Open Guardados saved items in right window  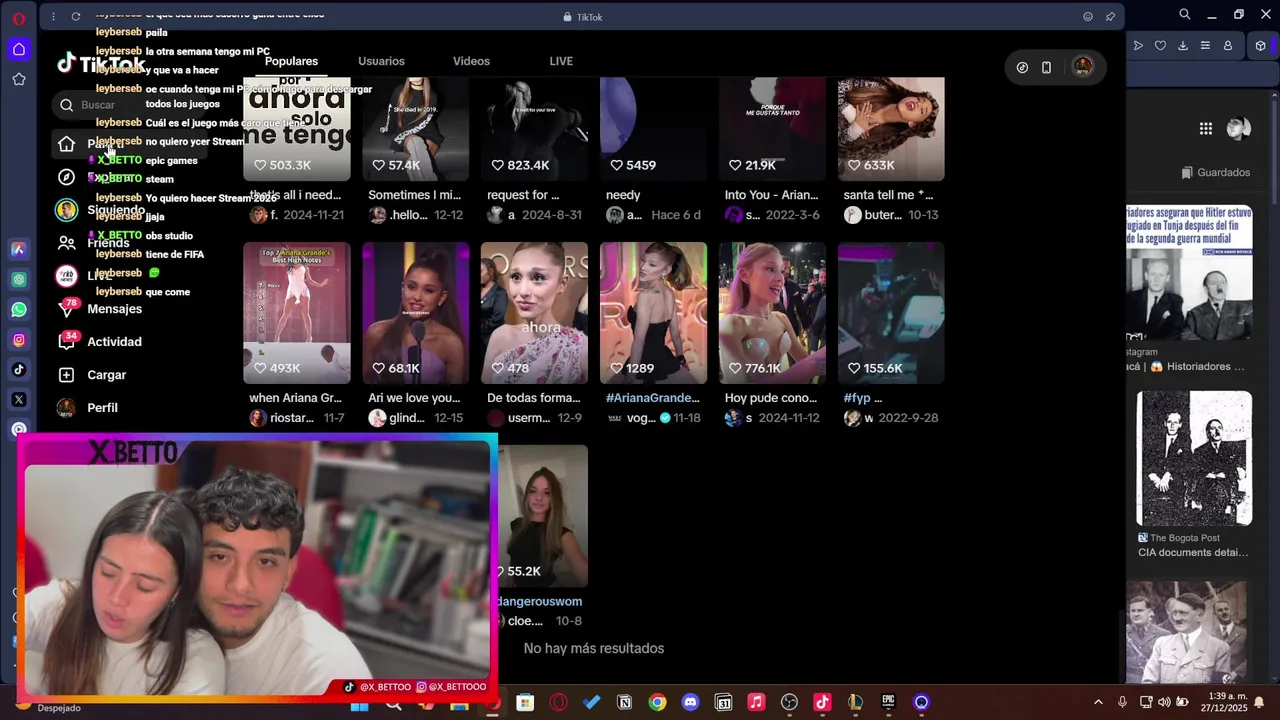1216,173
